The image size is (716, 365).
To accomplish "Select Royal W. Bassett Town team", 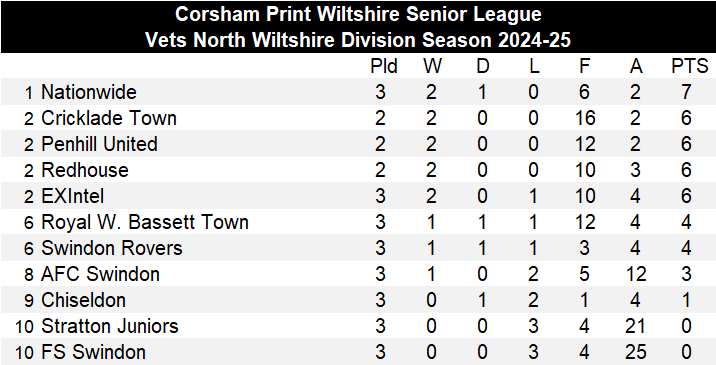I will tap(145, 222).
